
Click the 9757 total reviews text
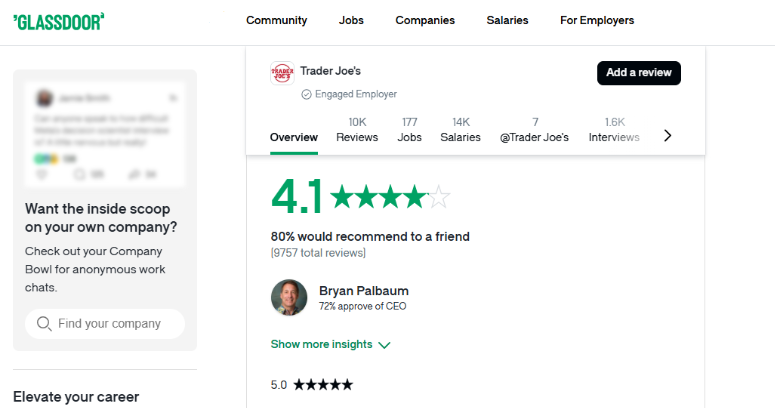point(318,253)
